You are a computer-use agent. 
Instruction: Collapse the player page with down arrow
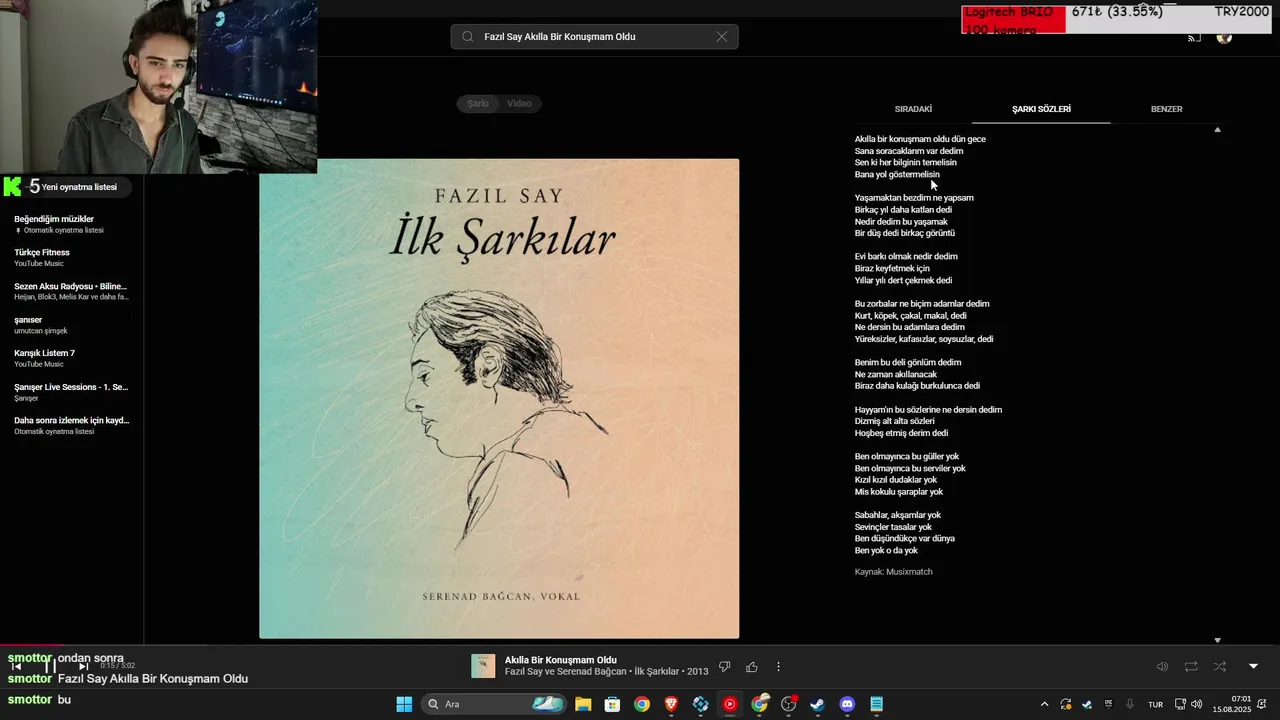point(1253,667)
